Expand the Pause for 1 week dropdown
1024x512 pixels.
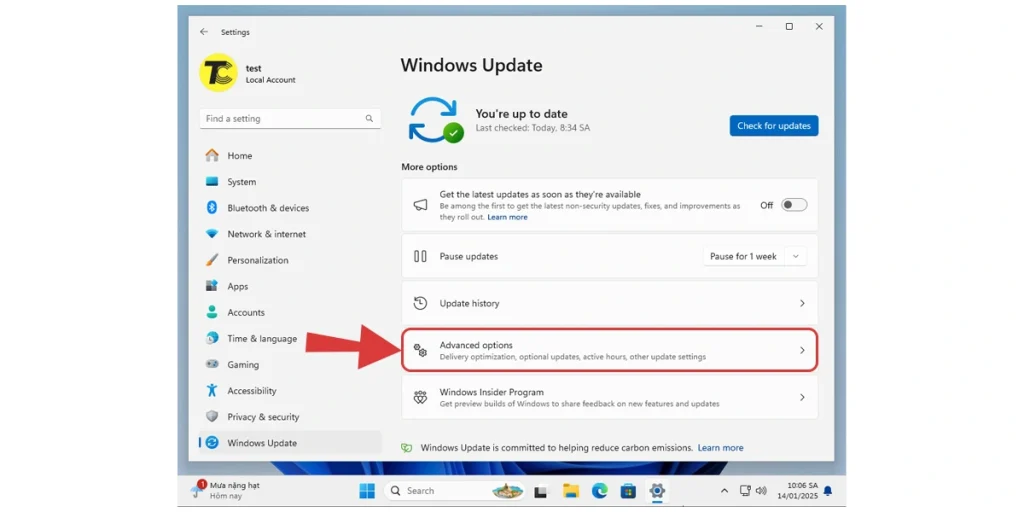796,257
